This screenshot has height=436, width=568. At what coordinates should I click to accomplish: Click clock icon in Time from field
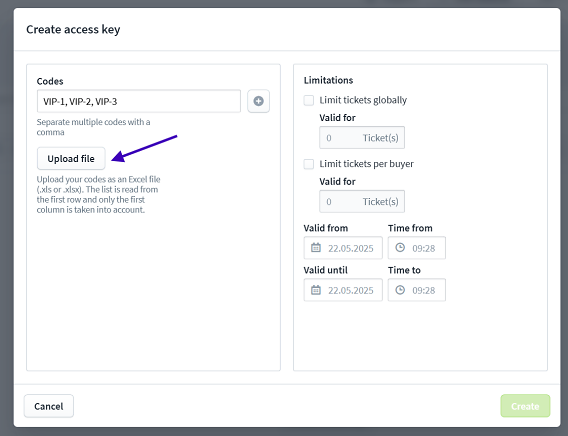(x=400, y=248)
